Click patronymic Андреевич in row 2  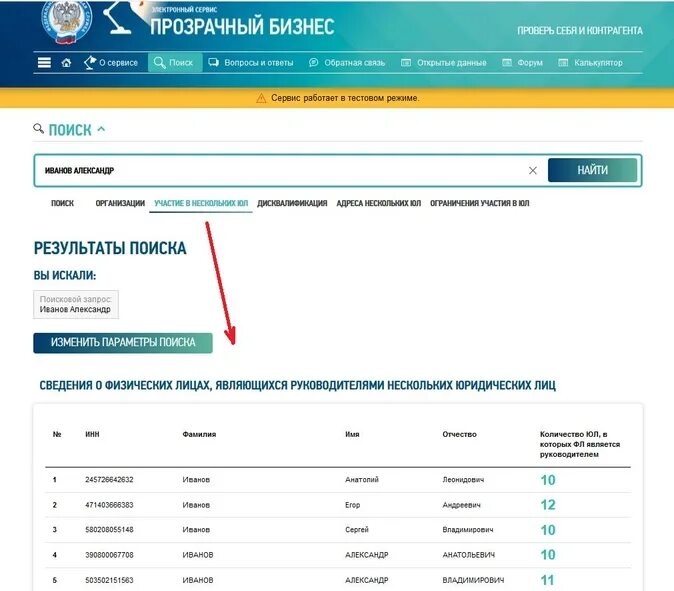click(462, 505)
